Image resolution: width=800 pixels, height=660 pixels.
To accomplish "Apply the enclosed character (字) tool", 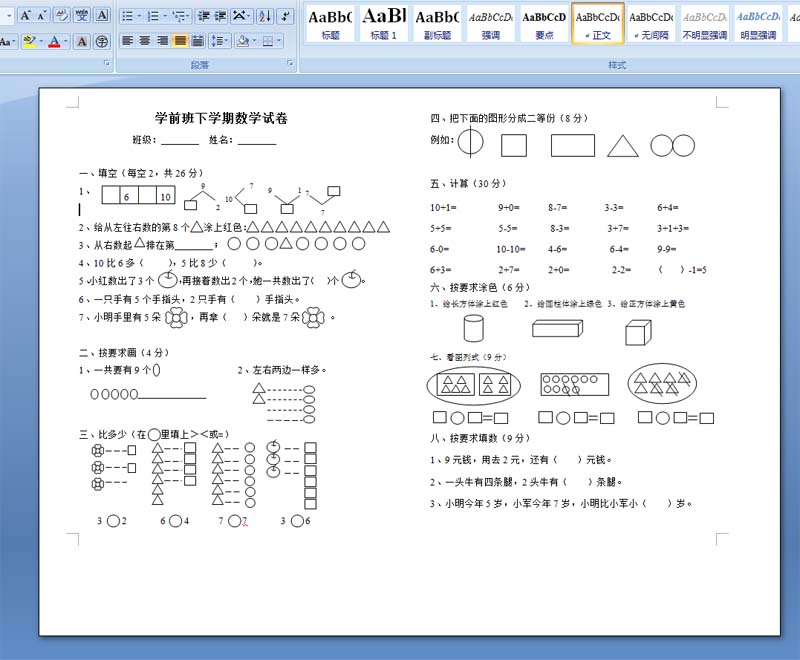I will [102, 41].
